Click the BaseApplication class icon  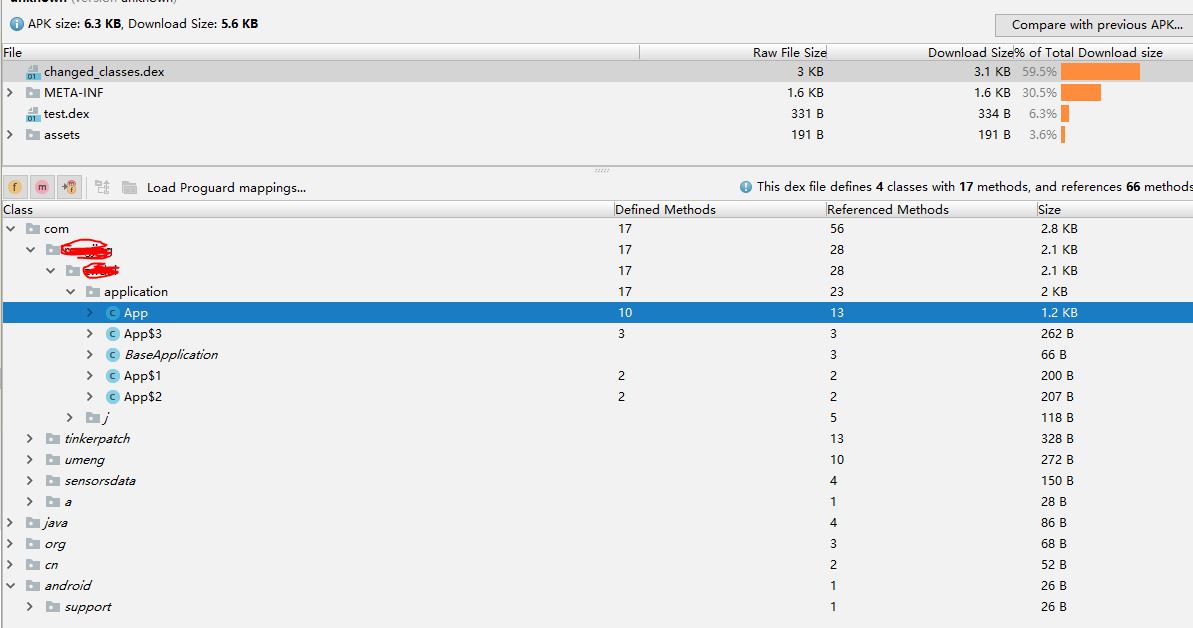click(113, 355)
